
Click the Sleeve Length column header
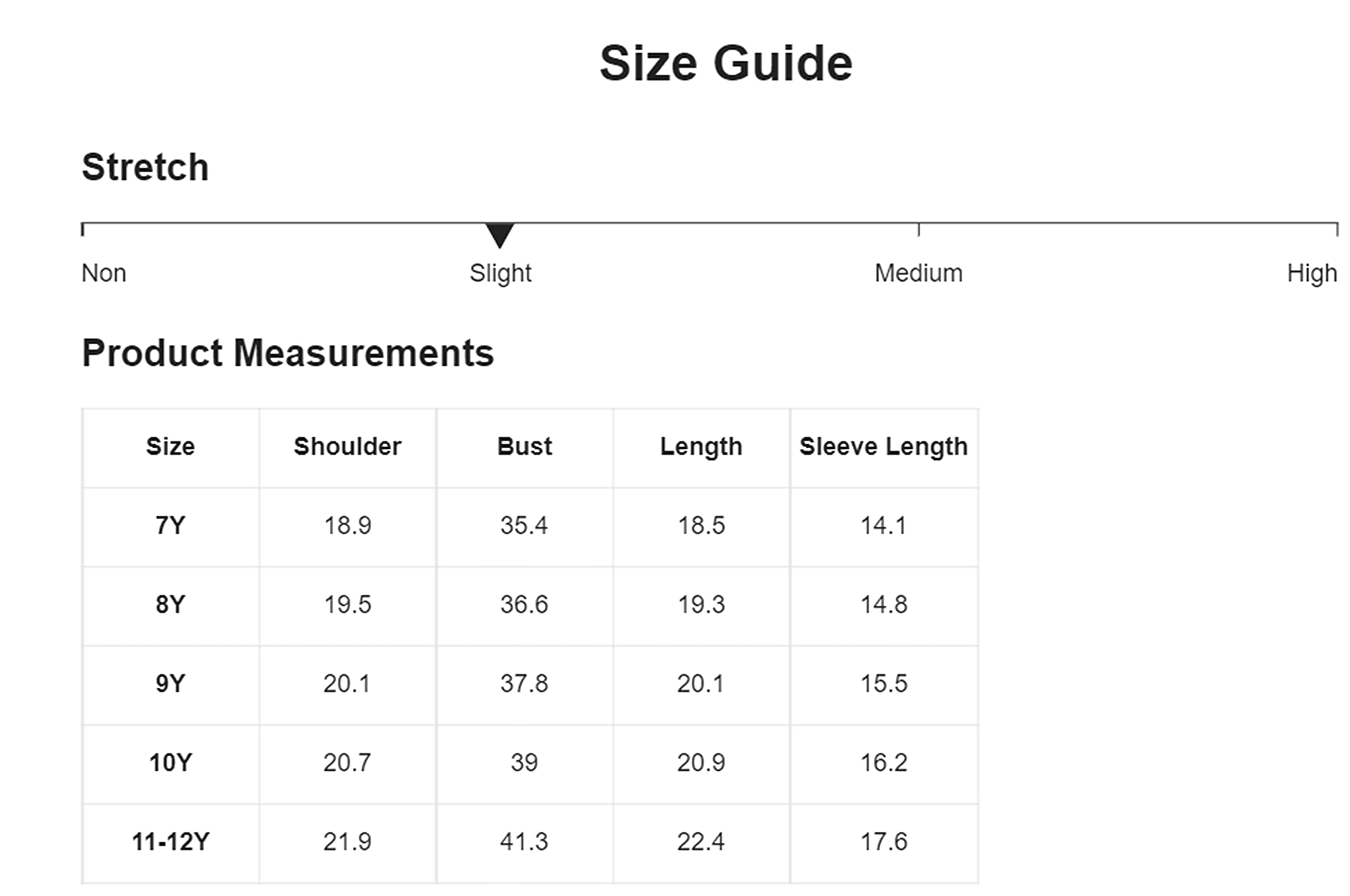coord(884,446)
